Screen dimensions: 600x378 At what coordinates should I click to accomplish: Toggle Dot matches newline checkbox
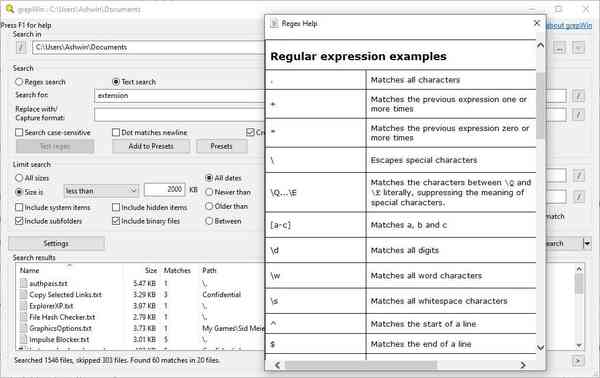(x=116, y=132)
